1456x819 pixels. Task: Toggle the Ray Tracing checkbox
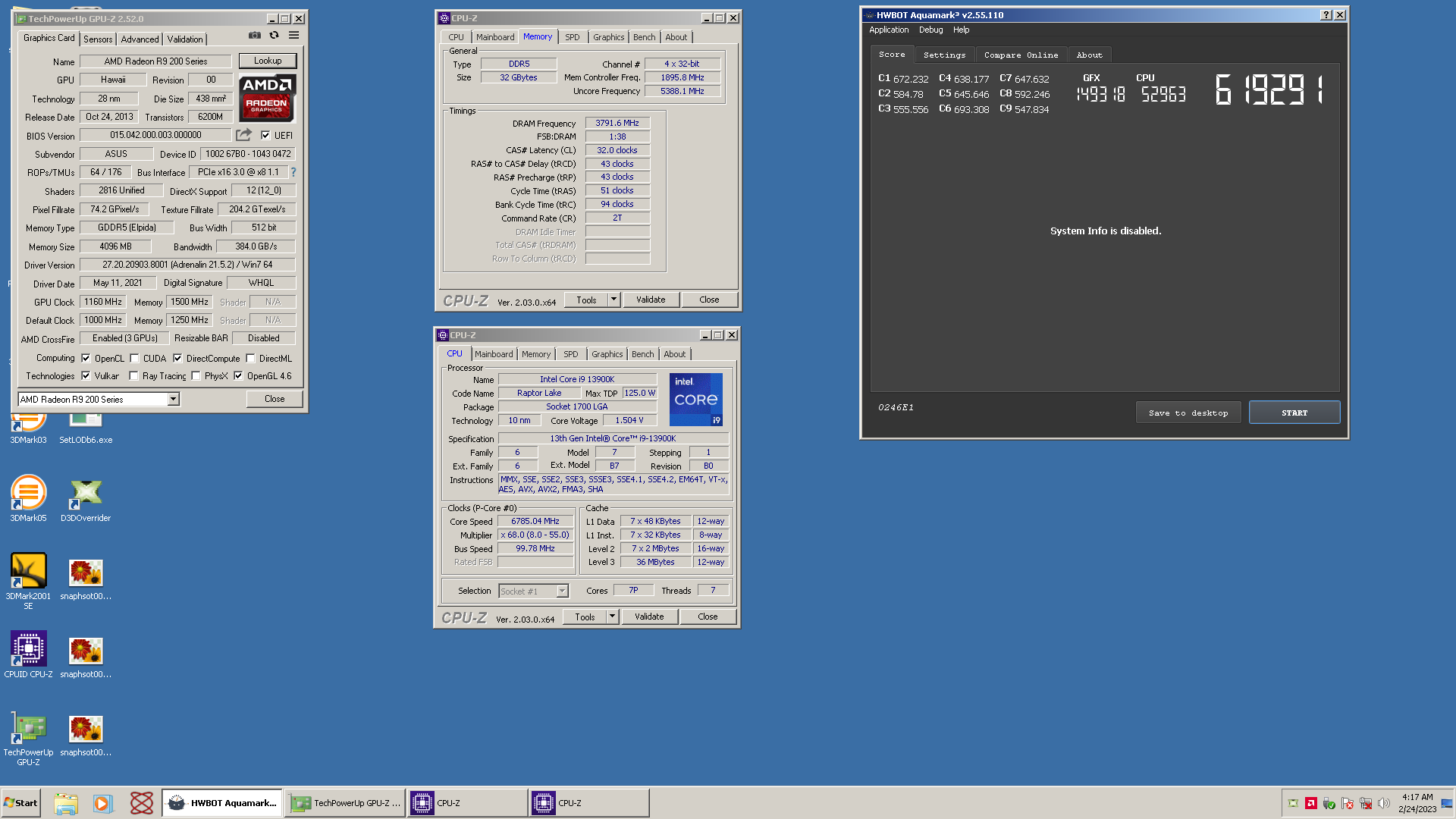pos(133,376)
